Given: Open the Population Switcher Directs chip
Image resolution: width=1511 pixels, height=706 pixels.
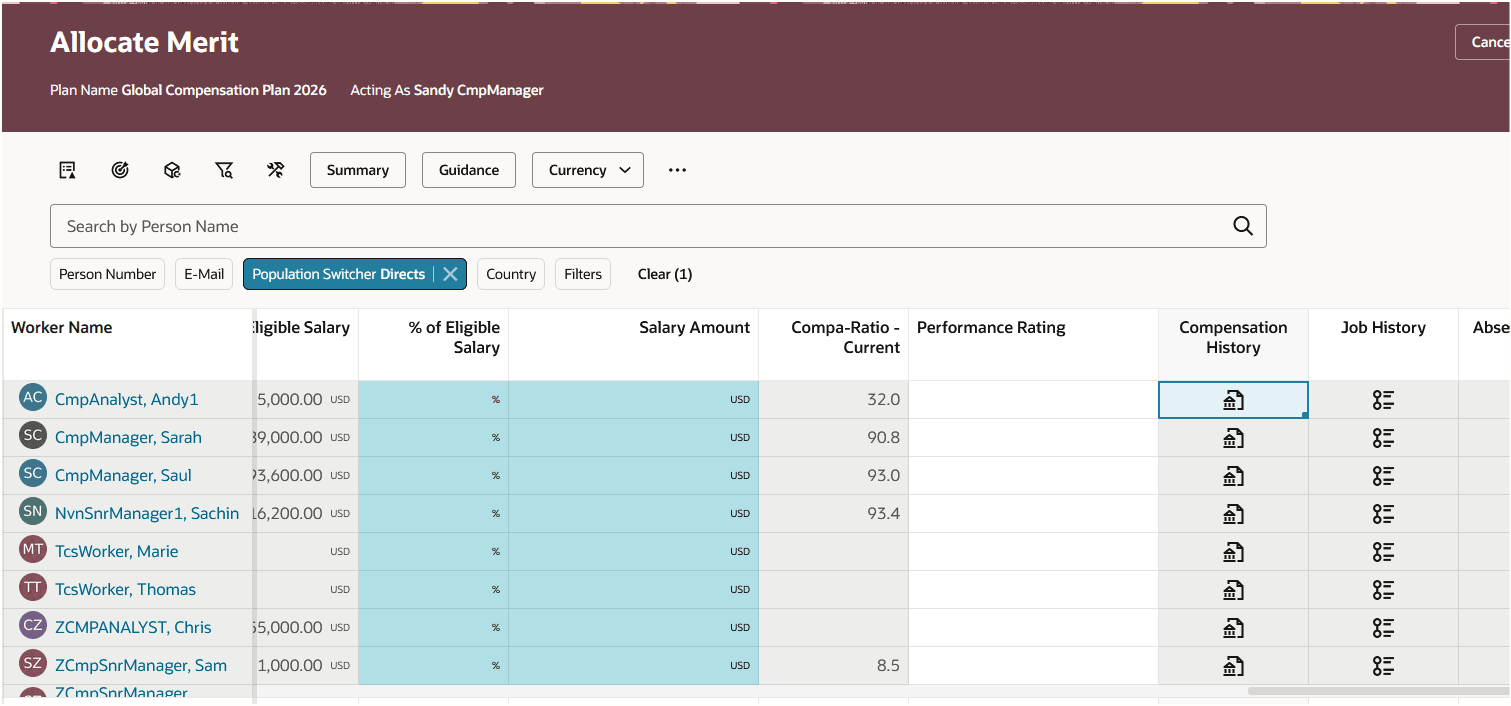Looking at the screenshot, I should [338, 274].
